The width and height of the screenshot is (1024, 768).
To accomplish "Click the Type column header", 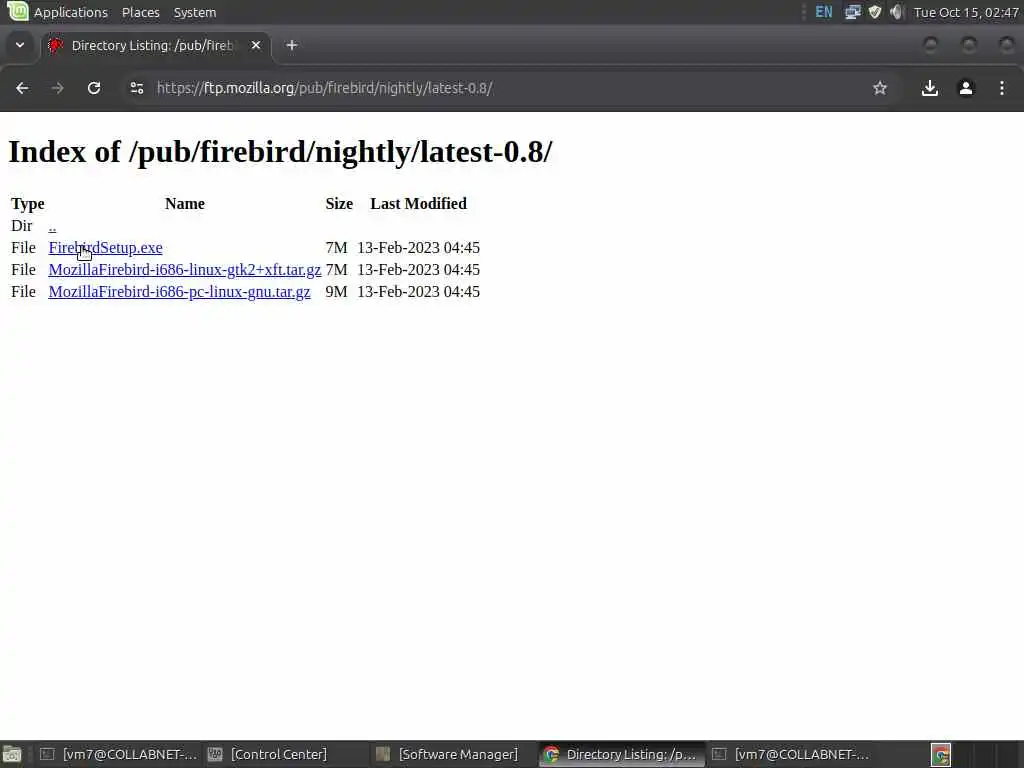I will pyautogui.click(x=27, y=204).
